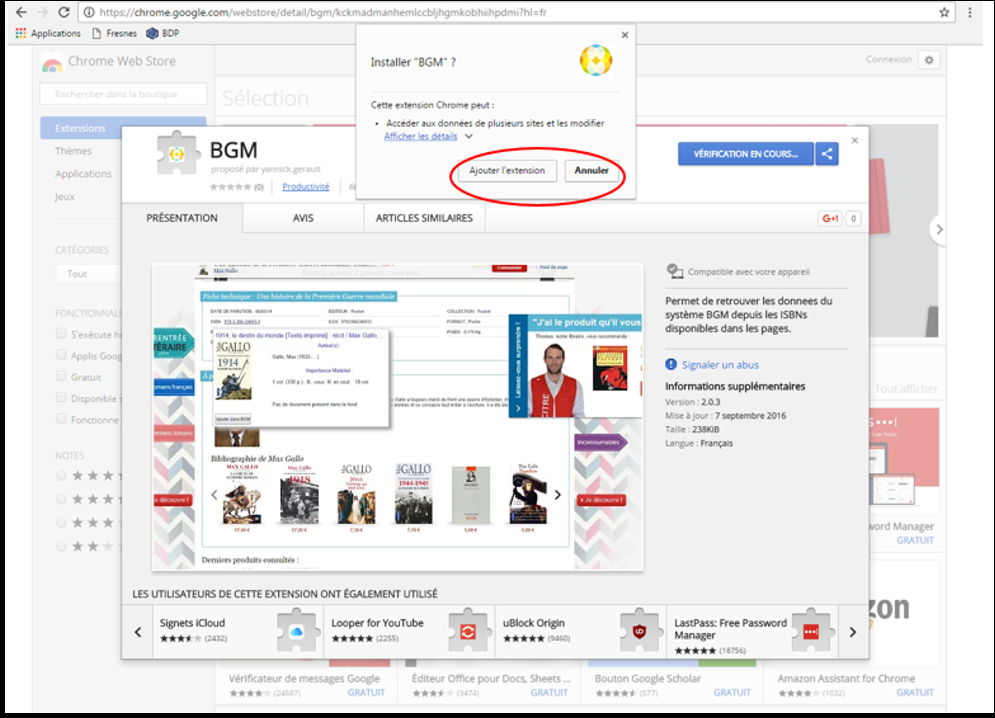995x718 pixels.
Task: Open the Looper for YouTube extension card
Action: click(409, 632)
